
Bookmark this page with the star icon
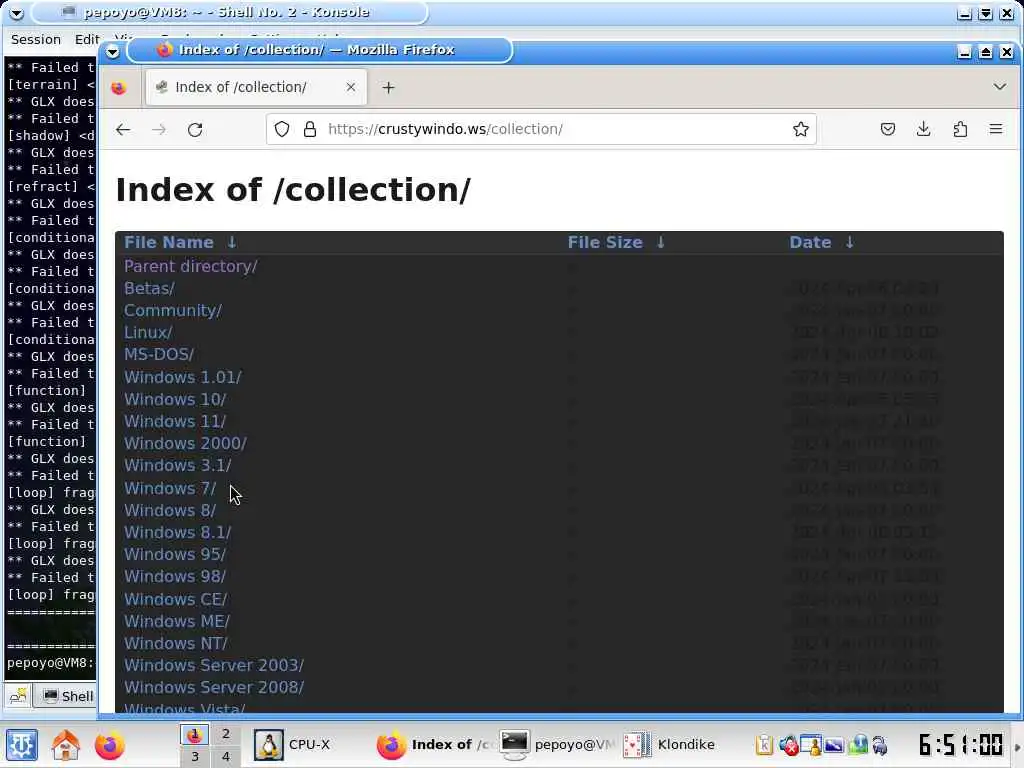click(x=801, y=129)
